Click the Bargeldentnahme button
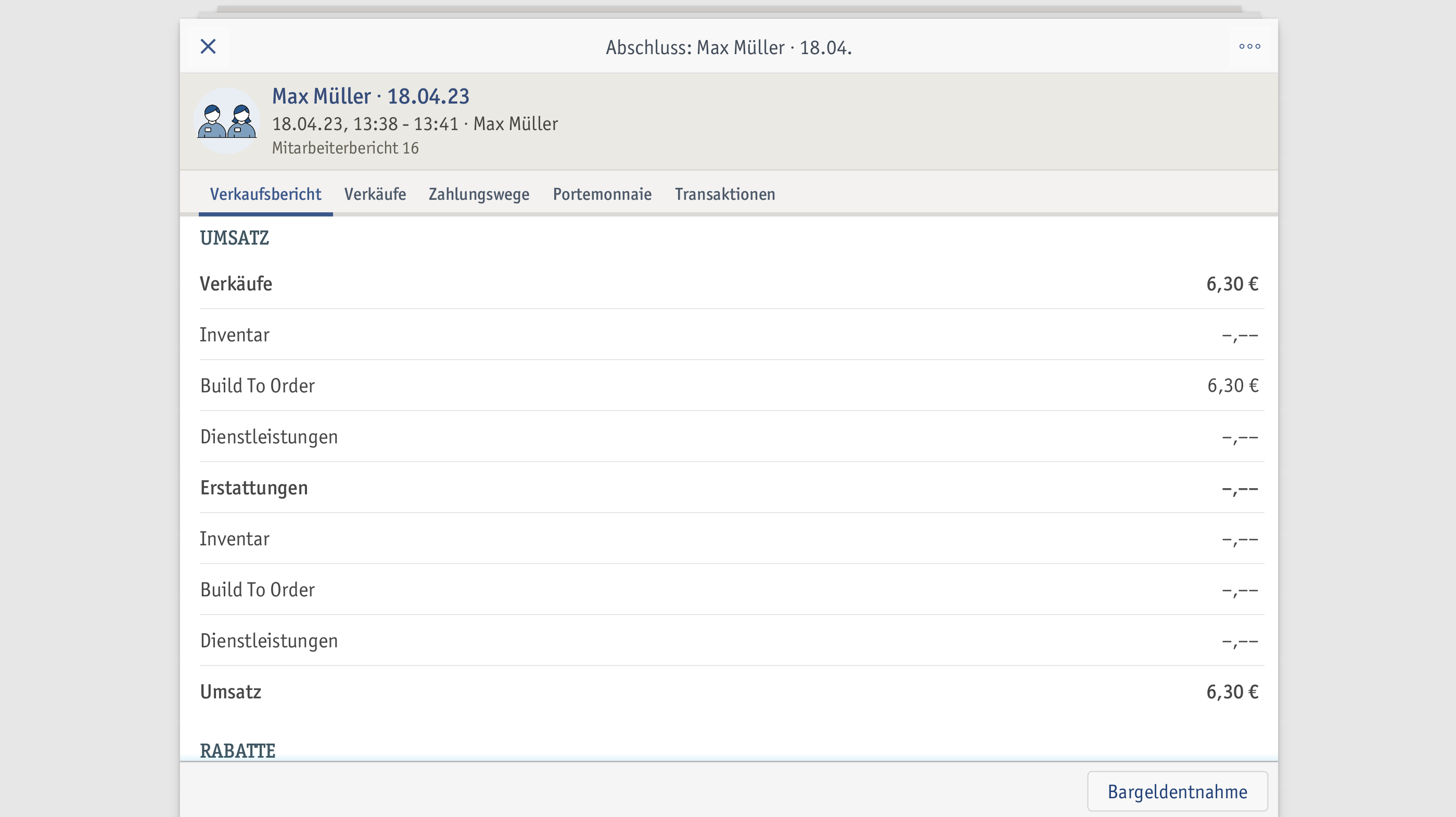The width and height of the screenshot is (1456, 817). [x=1178, y=791]
